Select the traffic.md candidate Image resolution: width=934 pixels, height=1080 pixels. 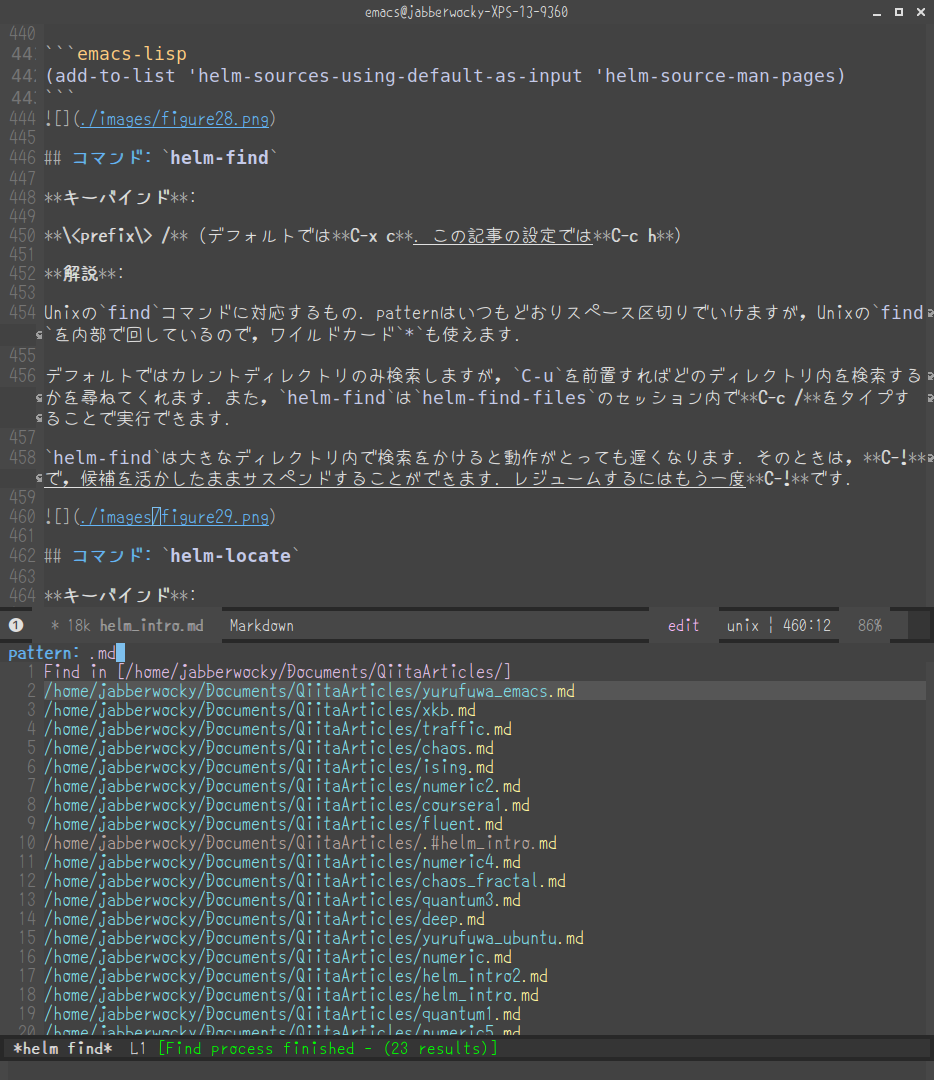278,729
